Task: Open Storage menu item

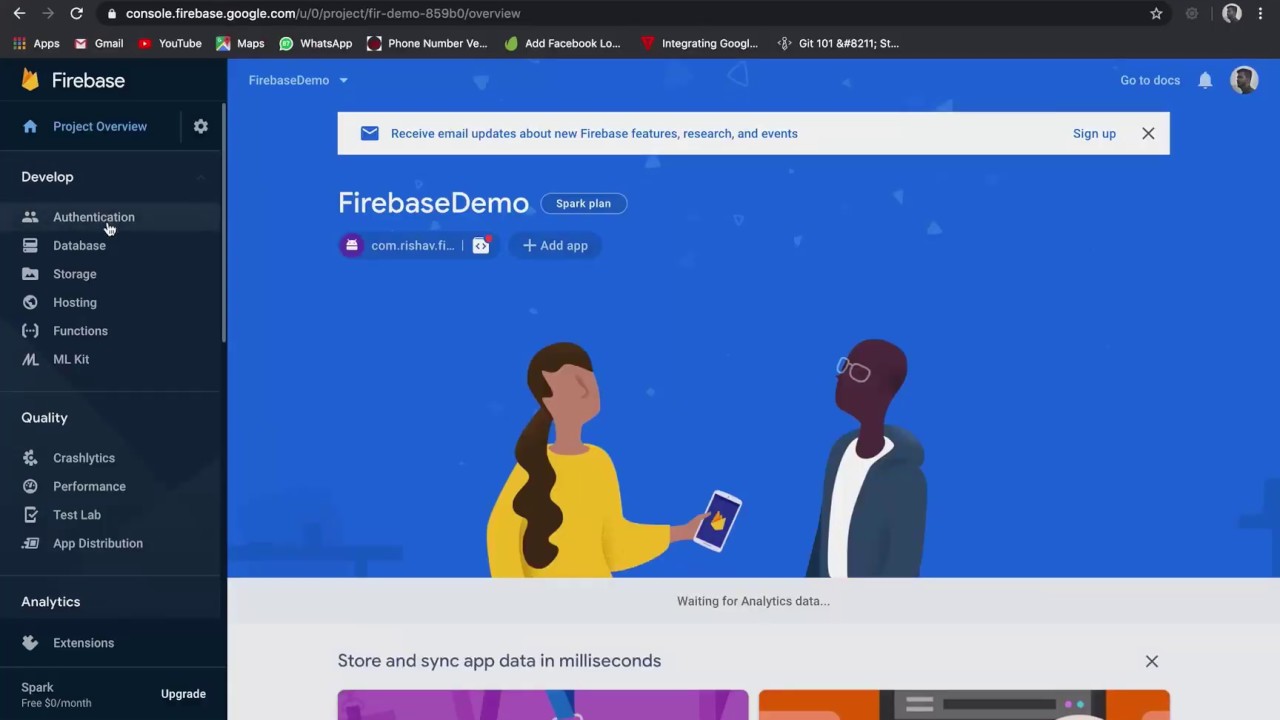Action: (75, 274)
